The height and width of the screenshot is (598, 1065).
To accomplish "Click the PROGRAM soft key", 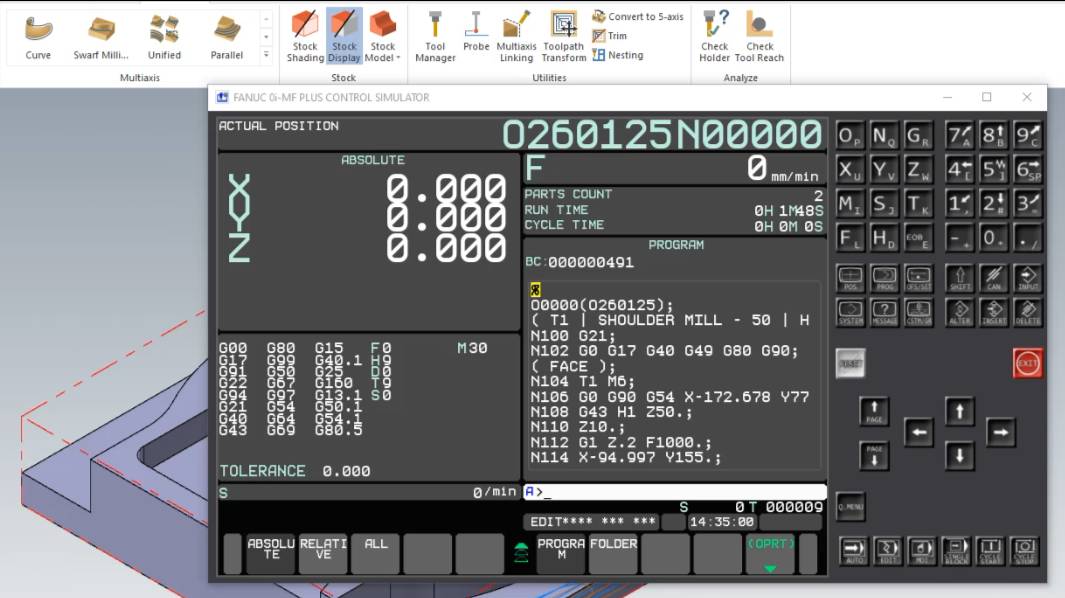I will [561, 553].
